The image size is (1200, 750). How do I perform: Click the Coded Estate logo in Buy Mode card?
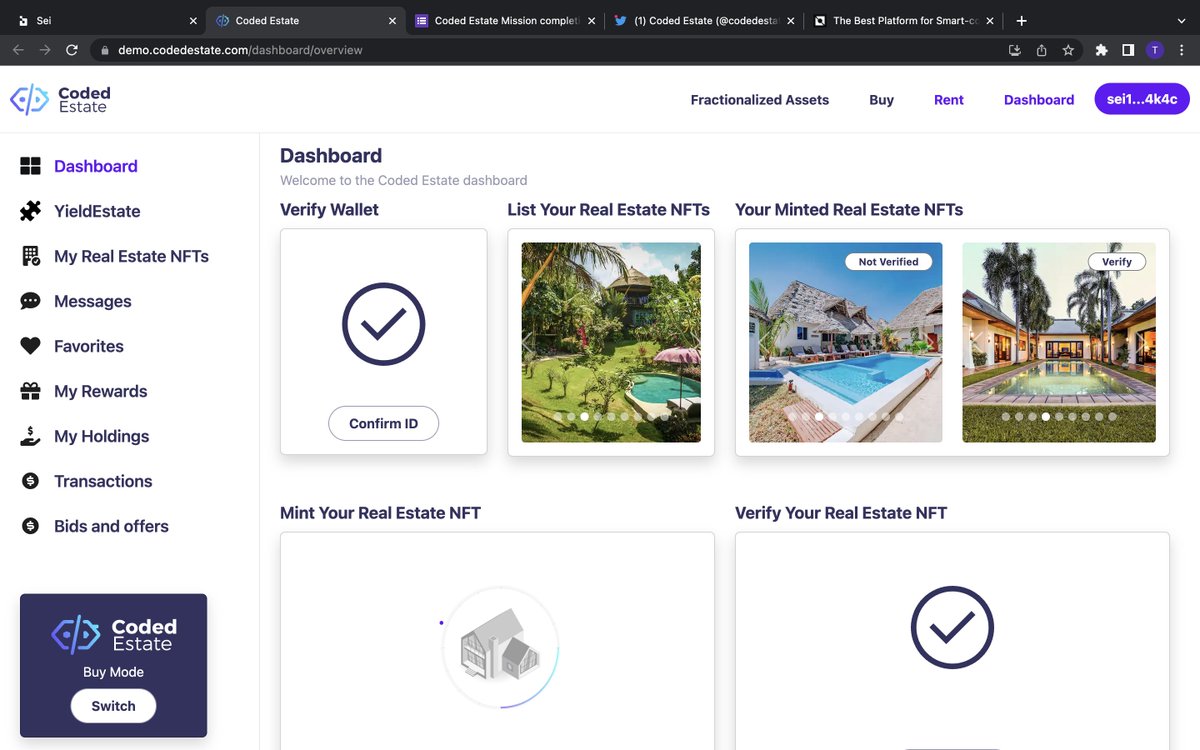(114, 635)
